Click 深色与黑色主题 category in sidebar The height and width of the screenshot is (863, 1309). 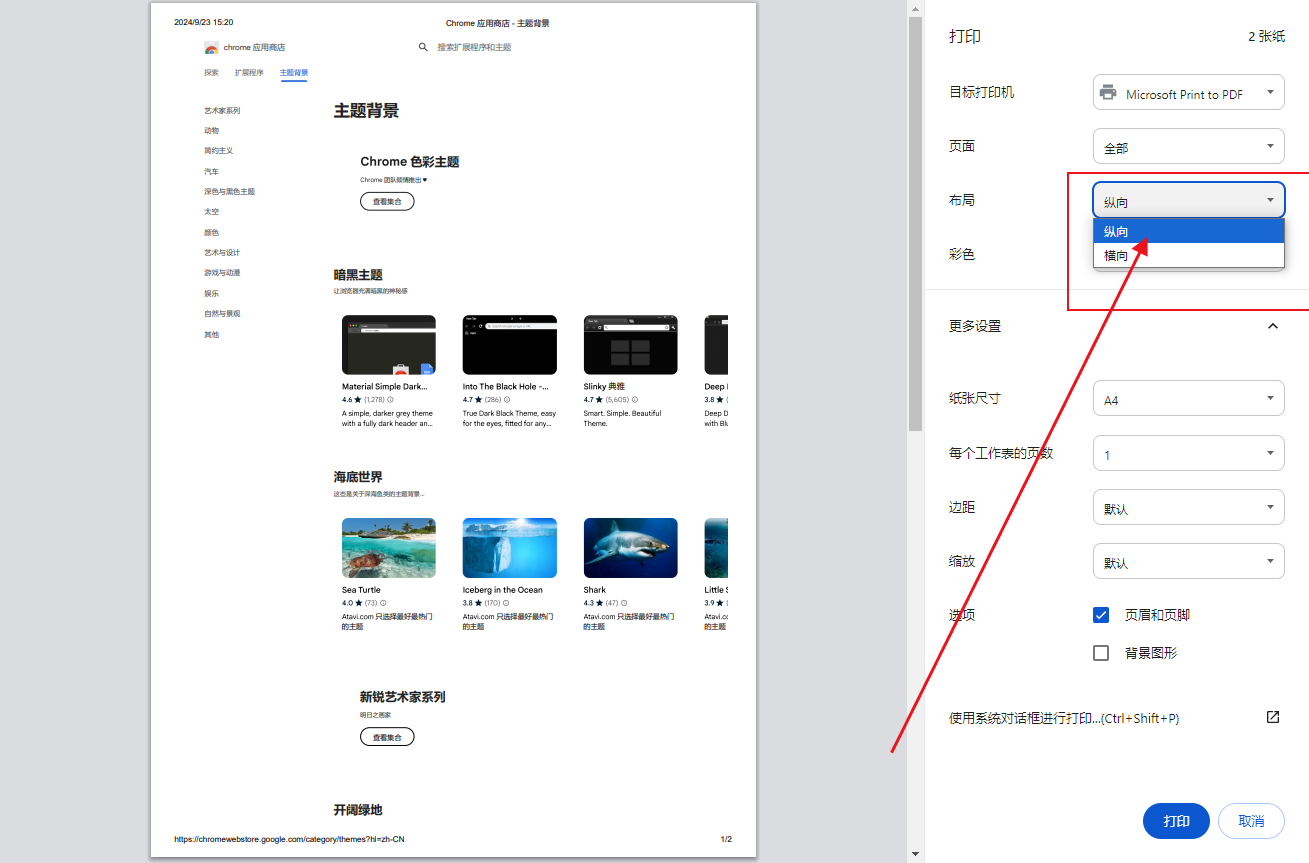(x=230, y=192)
